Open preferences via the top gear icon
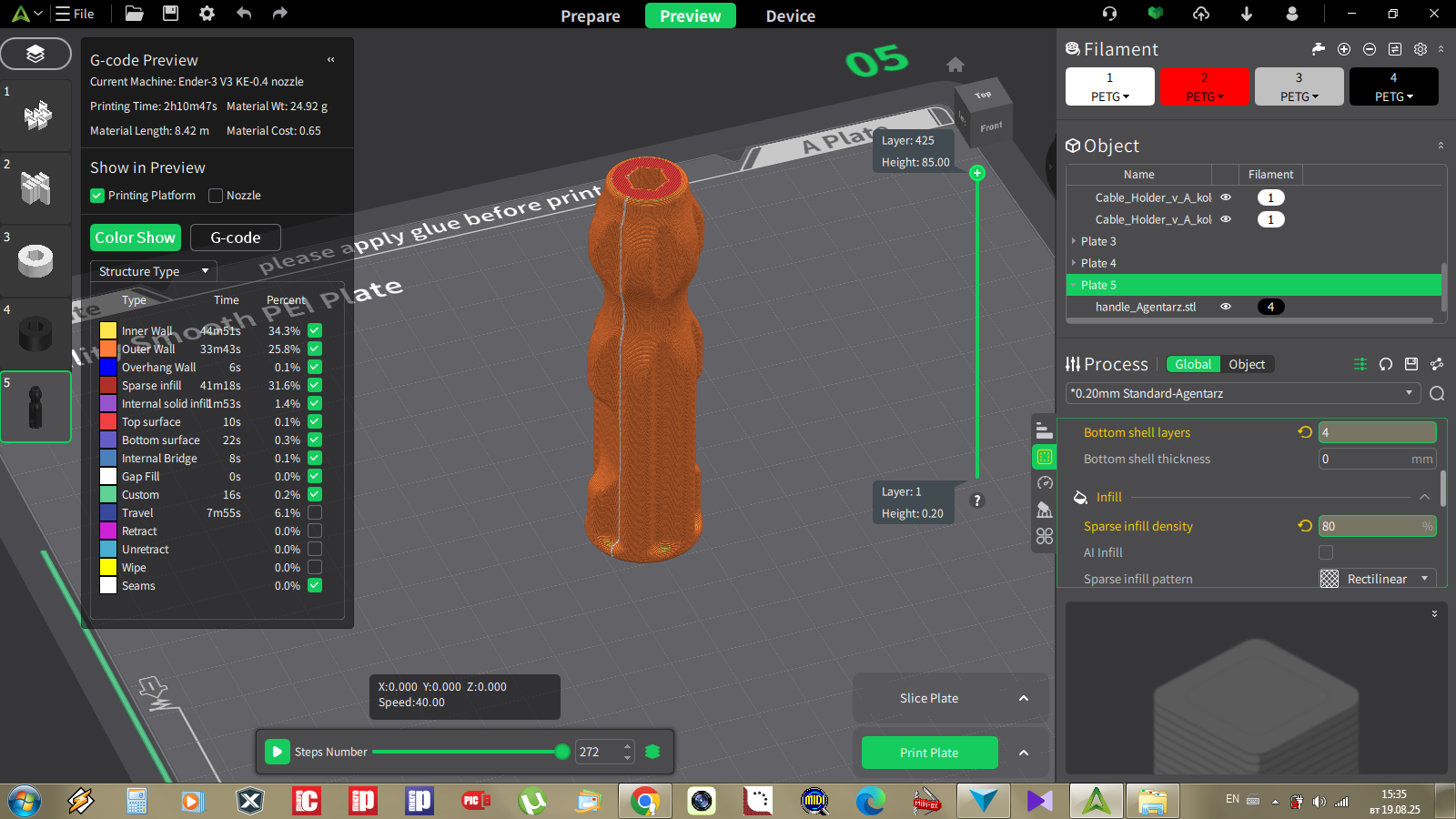 [207, 14]
